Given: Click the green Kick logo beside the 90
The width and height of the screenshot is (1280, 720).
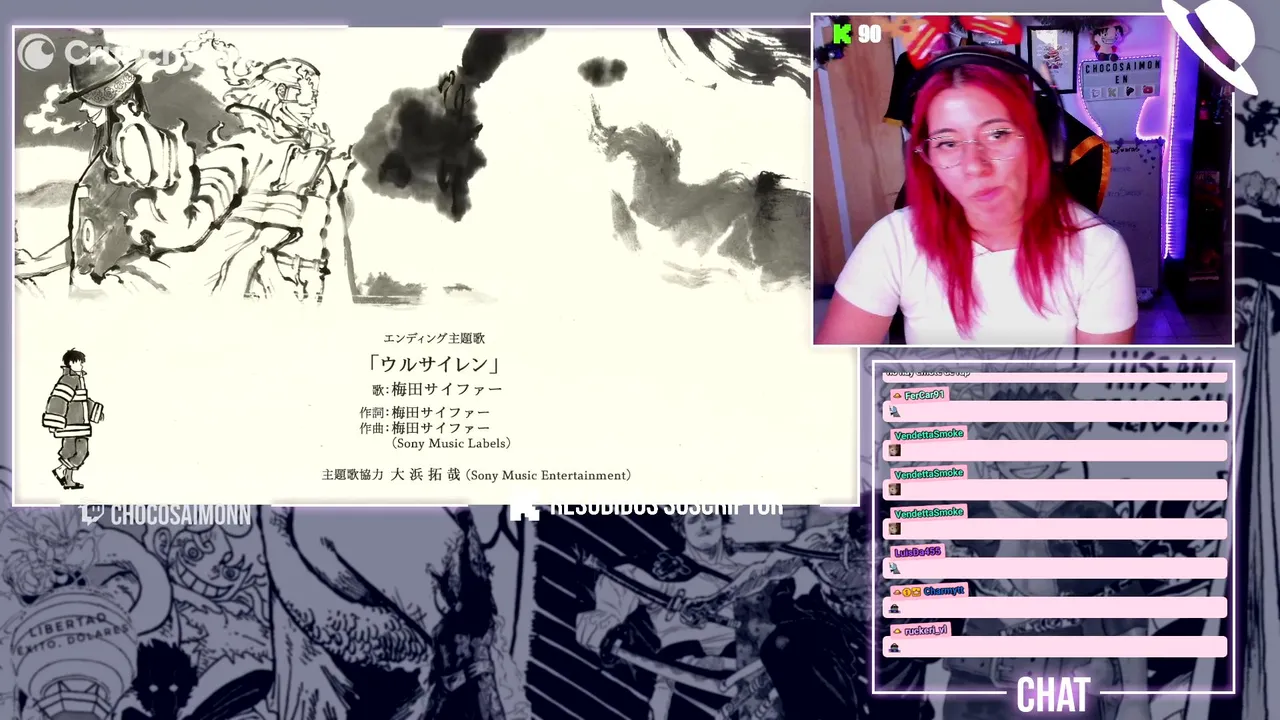Looking at the screenshot, I should point(843,34).
